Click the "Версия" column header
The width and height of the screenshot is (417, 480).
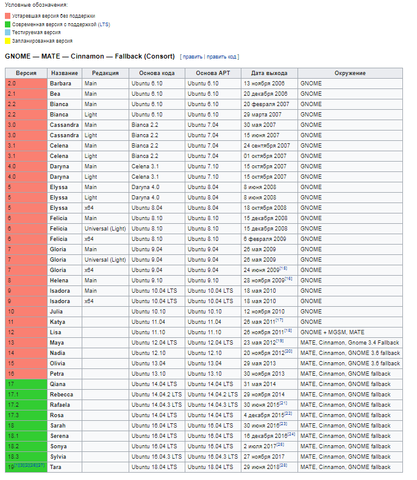coord(26,73)
